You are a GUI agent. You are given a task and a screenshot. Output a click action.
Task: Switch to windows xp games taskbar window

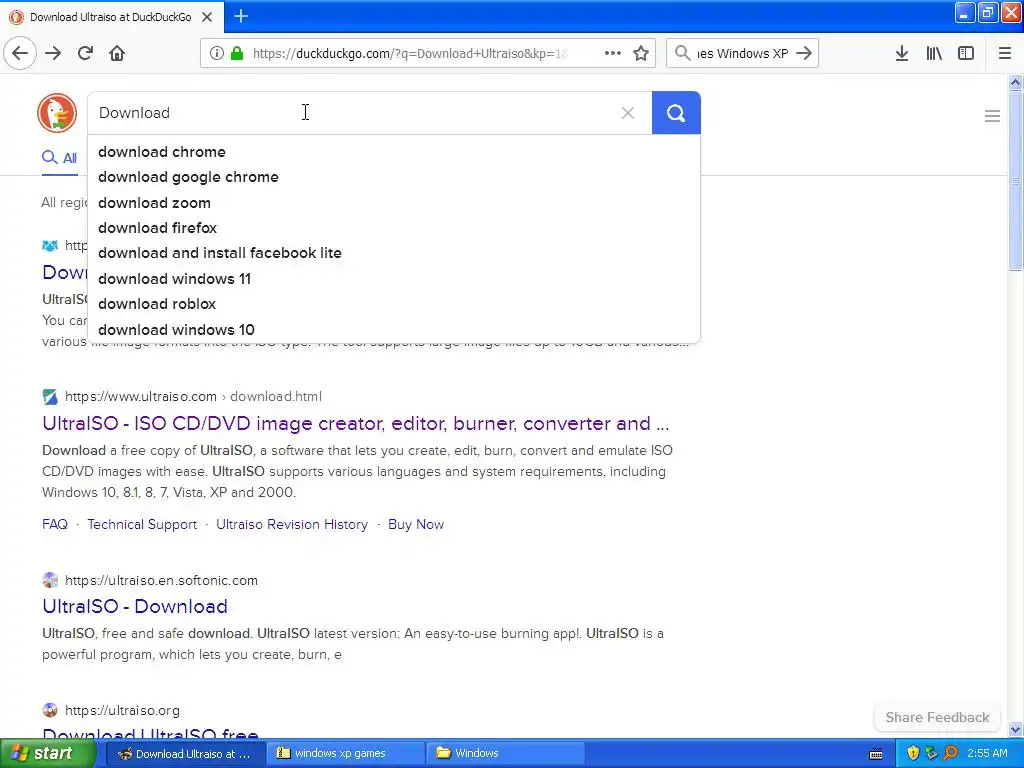[x=345, y=753]
